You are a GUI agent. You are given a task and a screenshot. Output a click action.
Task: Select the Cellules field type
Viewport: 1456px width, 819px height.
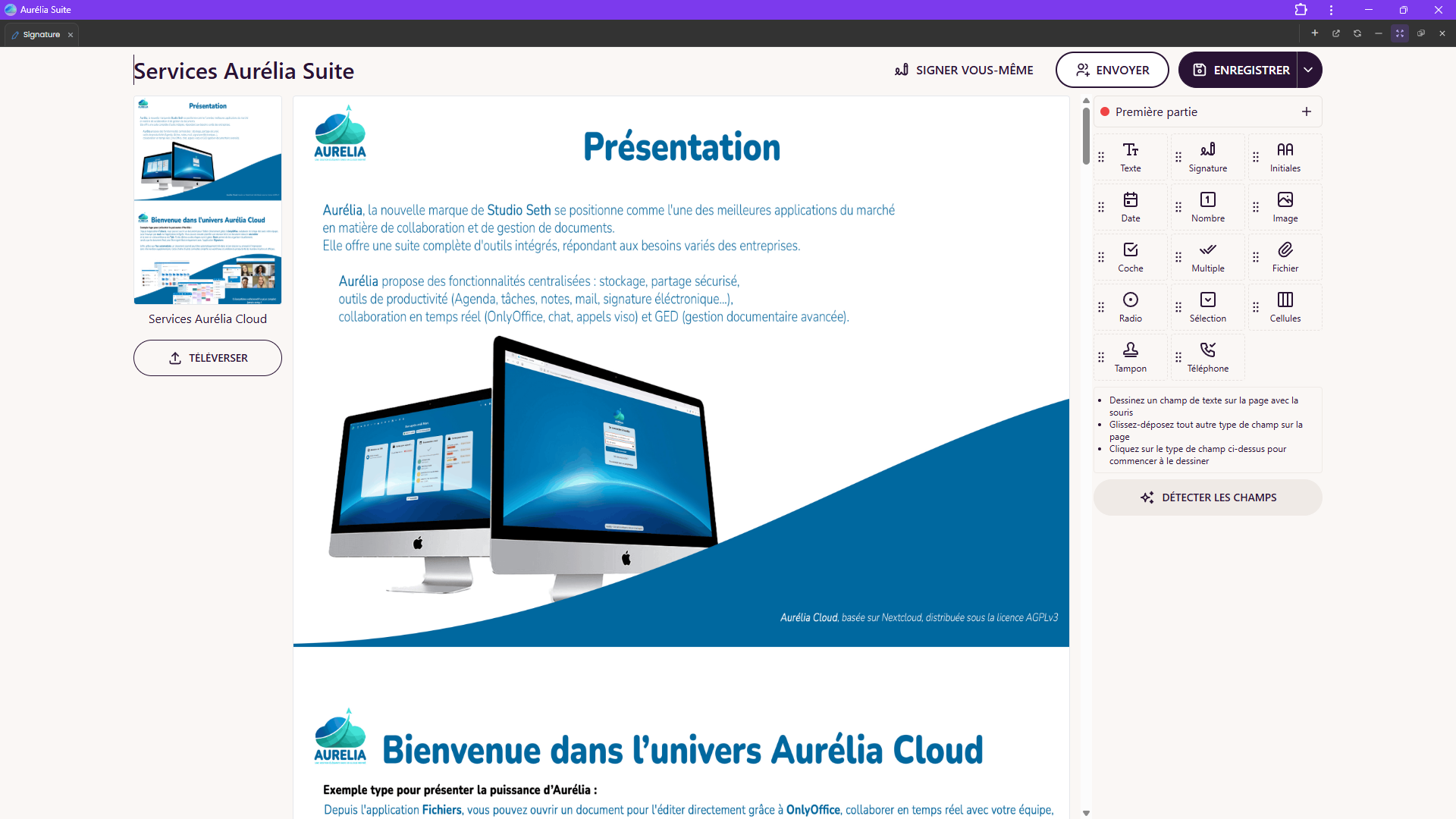pyautogui.click(x=1285, y=307)
